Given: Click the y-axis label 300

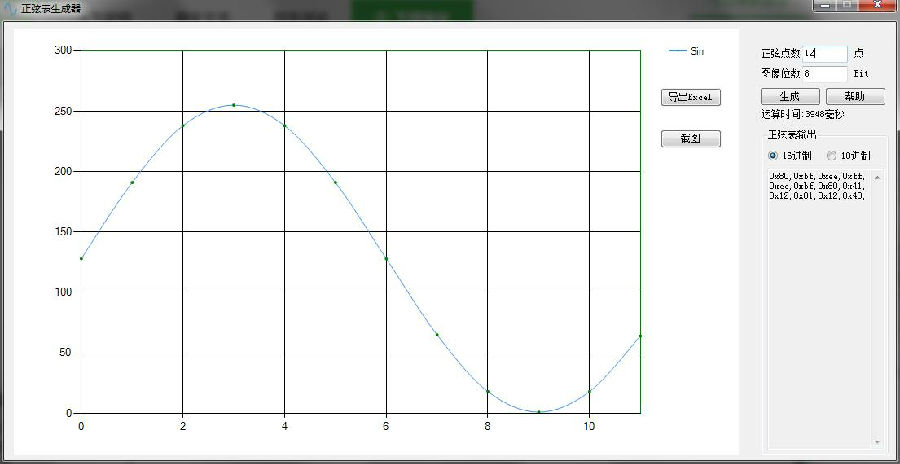Looking at the screenshot, I should click(63, 51).
